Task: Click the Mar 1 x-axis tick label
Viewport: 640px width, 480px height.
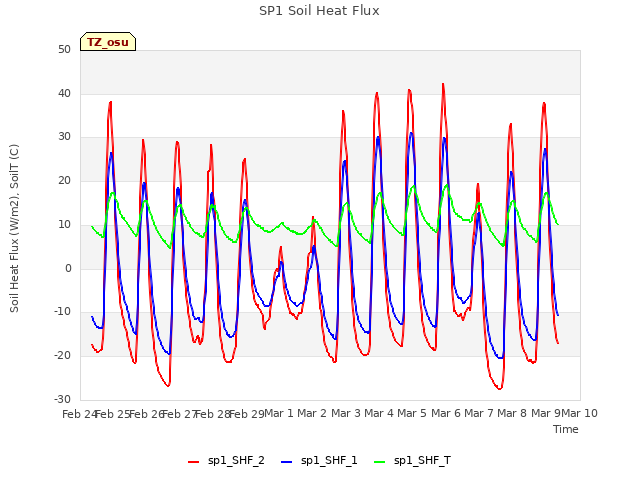Action: pyautogui.click(x=279, y=413)
